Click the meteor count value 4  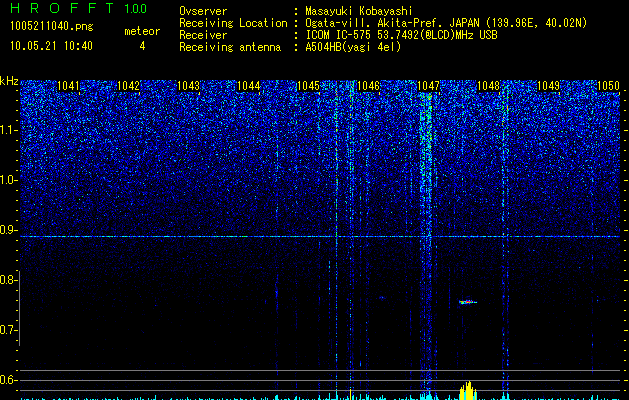(142, 46)
